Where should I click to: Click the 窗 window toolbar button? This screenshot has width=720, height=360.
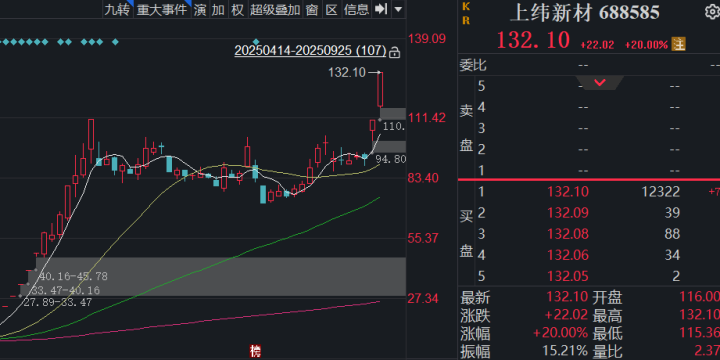click(x=312, y=9)
